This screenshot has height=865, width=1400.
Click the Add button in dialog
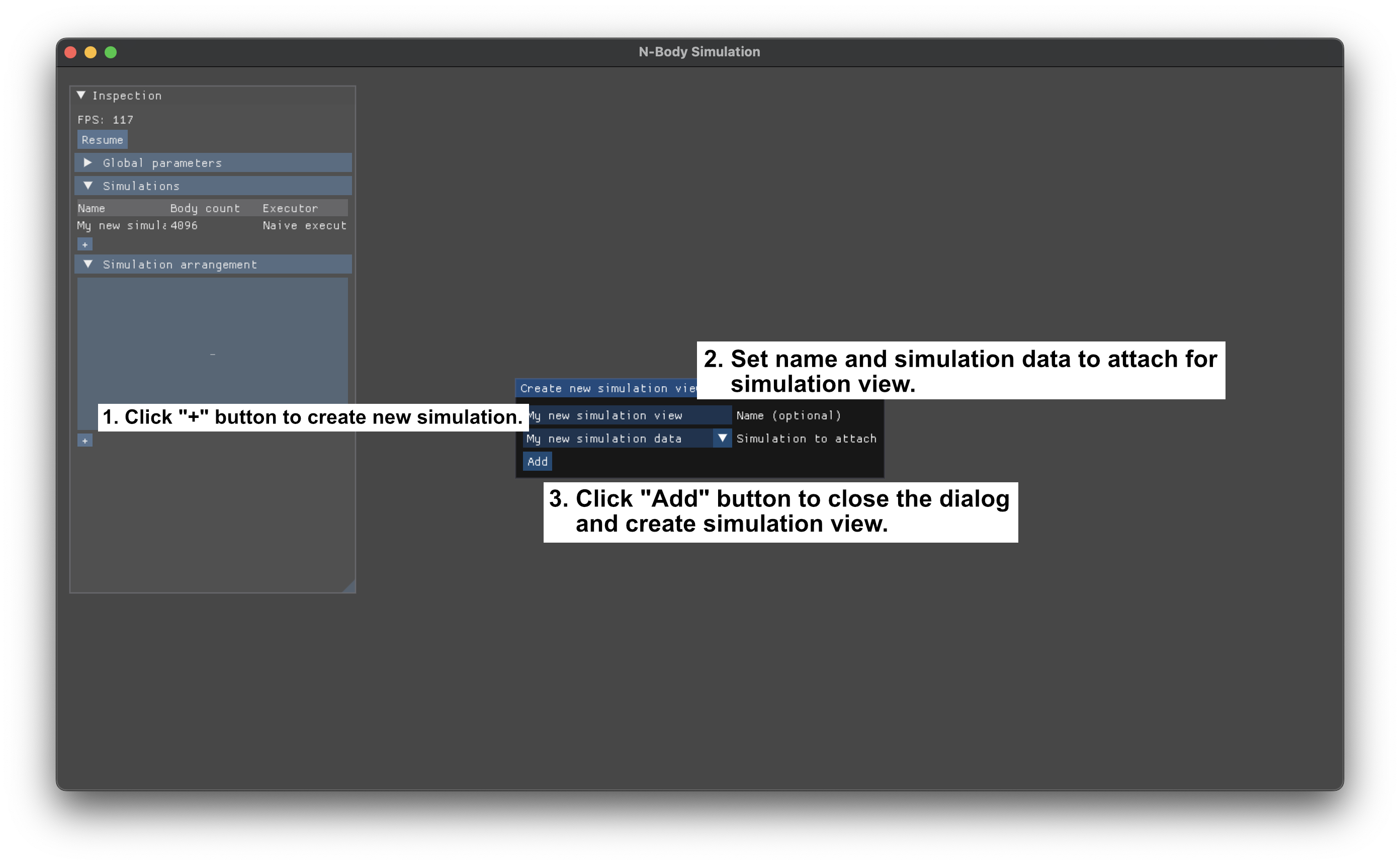[x=537, y=461]
